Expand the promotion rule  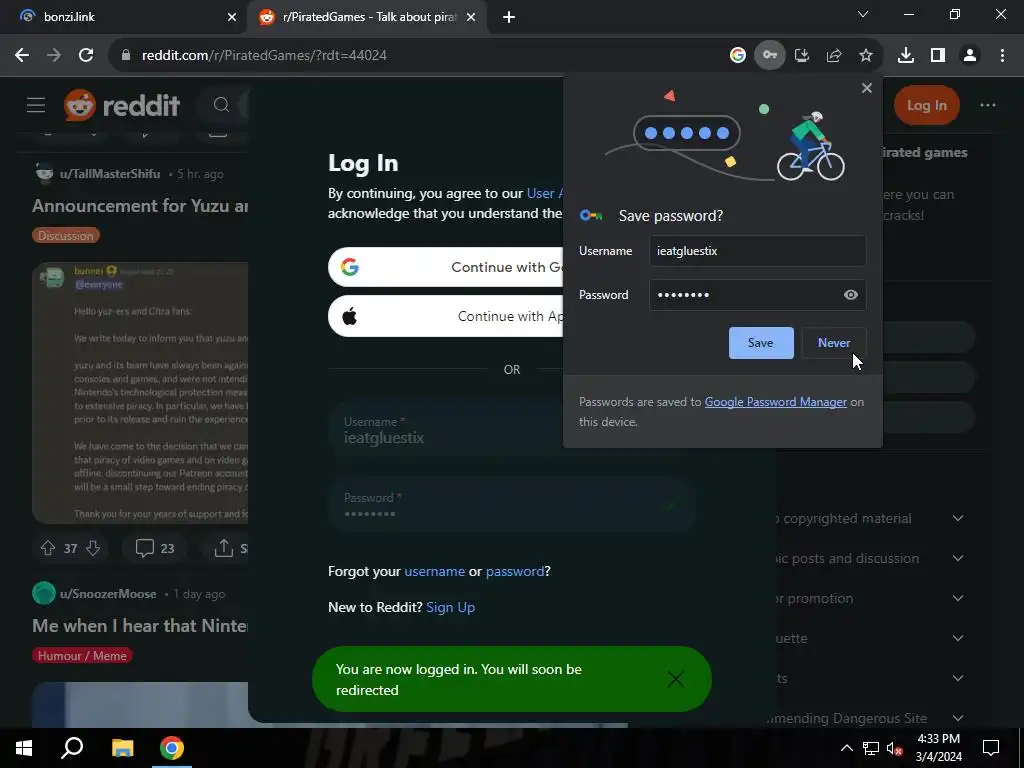click(958, 598)
